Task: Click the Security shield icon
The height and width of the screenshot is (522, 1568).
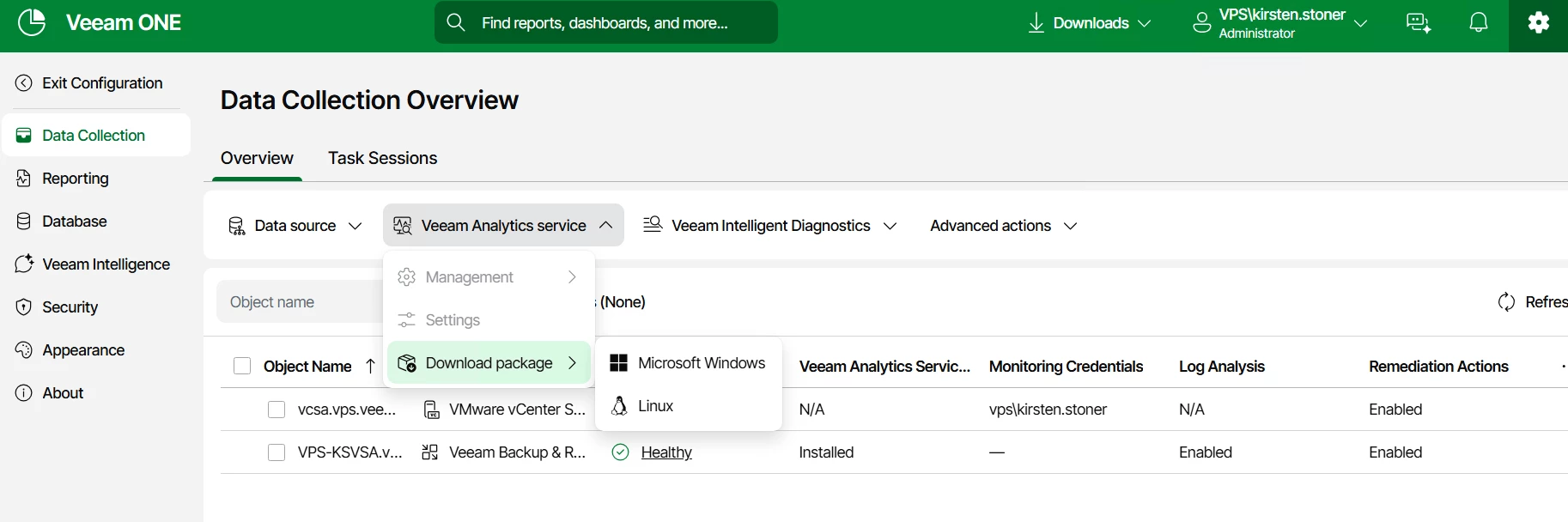Action: (24, 307)
